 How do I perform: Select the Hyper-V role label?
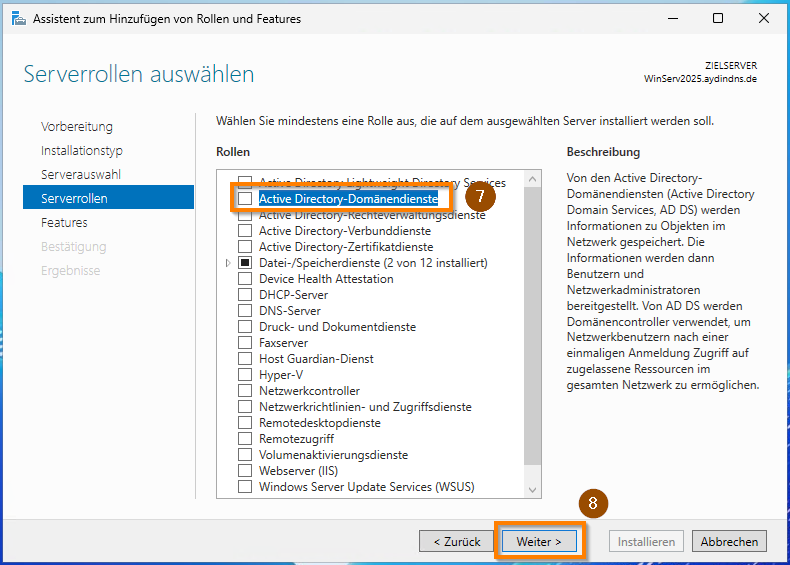click(281, 375)
